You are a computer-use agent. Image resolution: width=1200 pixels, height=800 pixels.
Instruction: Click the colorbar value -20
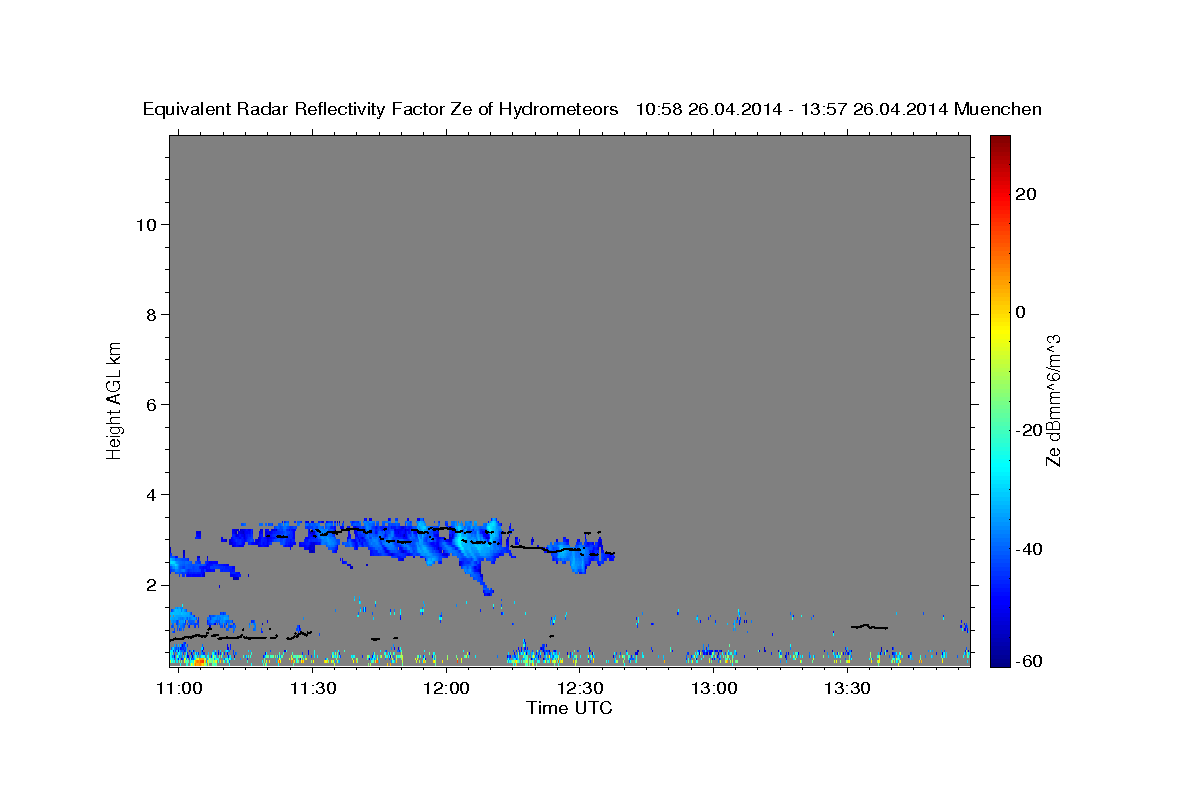pos(1029,431)
